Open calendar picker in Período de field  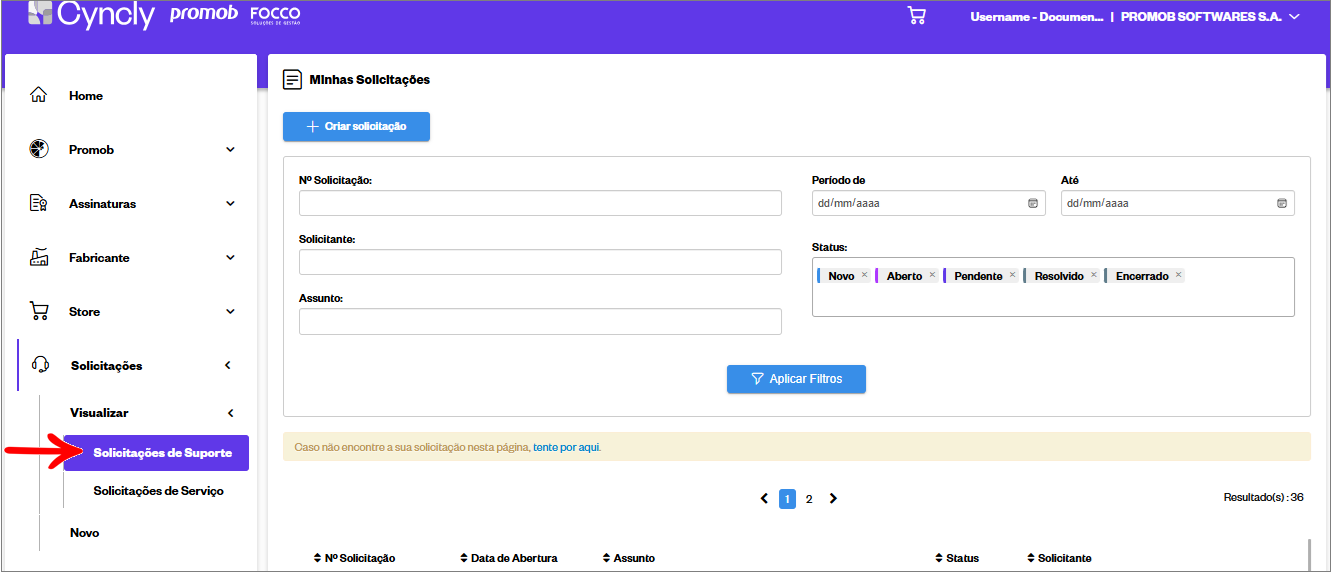tap(1033, 203)
